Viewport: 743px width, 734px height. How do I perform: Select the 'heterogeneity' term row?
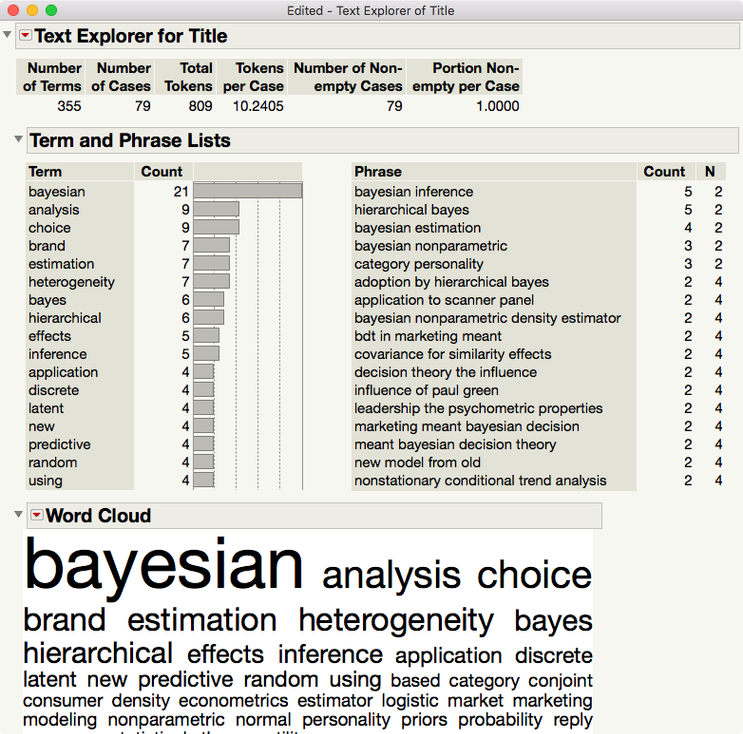tap(71, 282)
